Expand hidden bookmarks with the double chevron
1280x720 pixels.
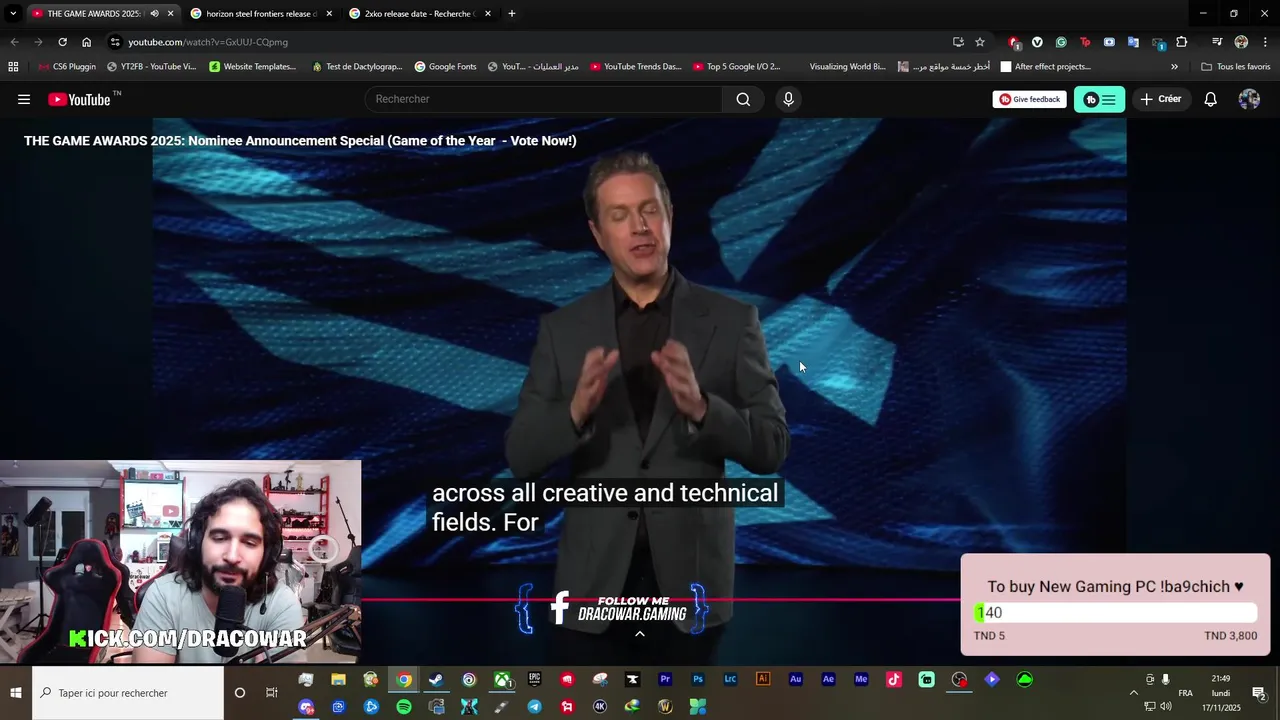coord(1174,67)
